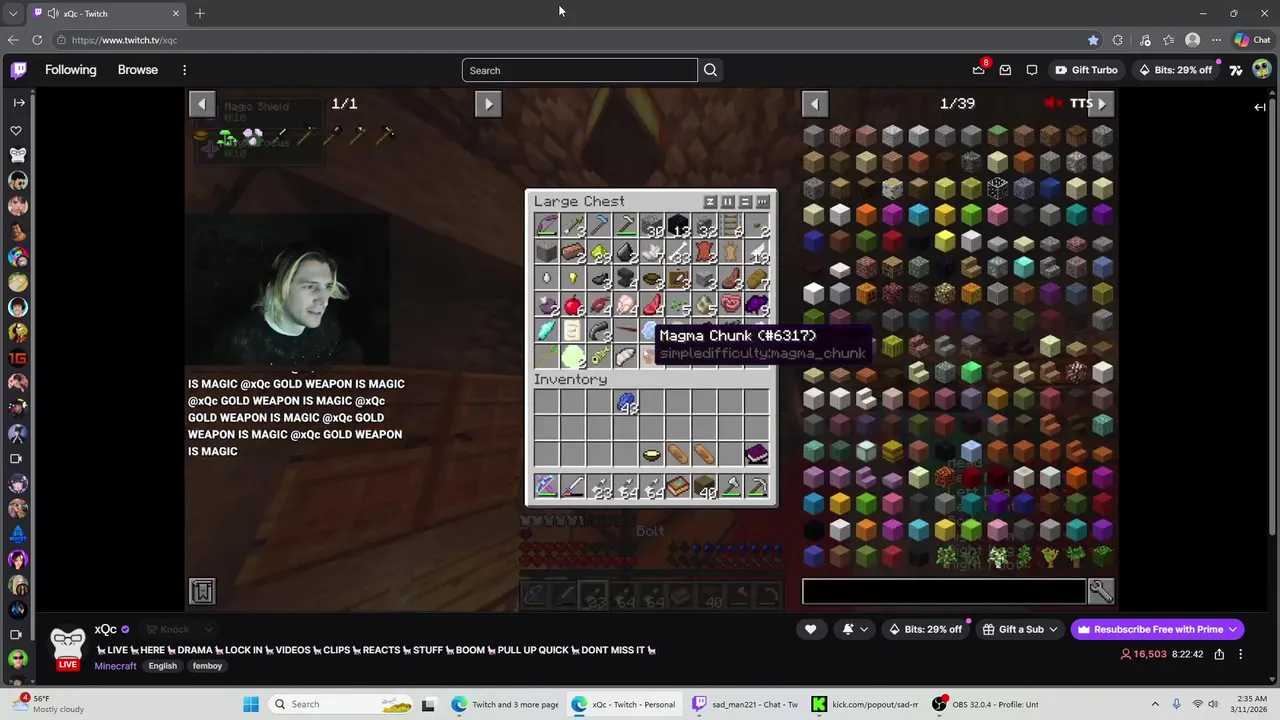Screen dimensions: 1280x720
Task: Open the Minecraft category link
Action: pos(115,666)
